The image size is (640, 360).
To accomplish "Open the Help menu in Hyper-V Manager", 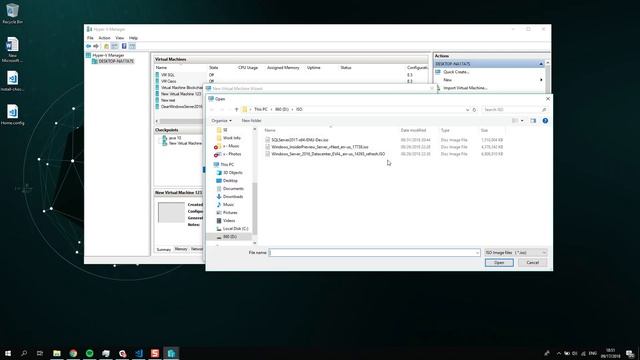I will pos(133,38).
